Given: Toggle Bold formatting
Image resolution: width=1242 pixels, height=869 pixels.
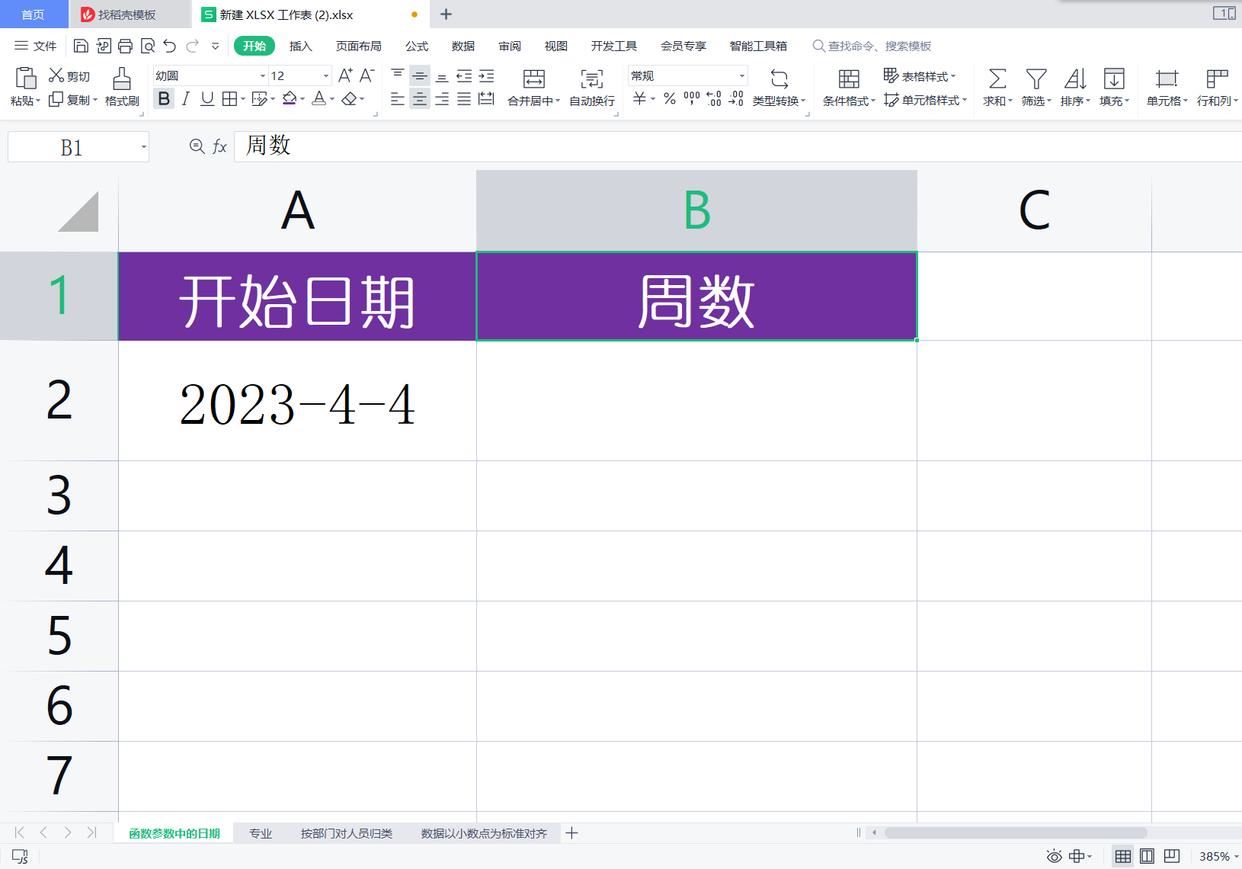Looking at the screenshot, I should (x=163, y=99).
